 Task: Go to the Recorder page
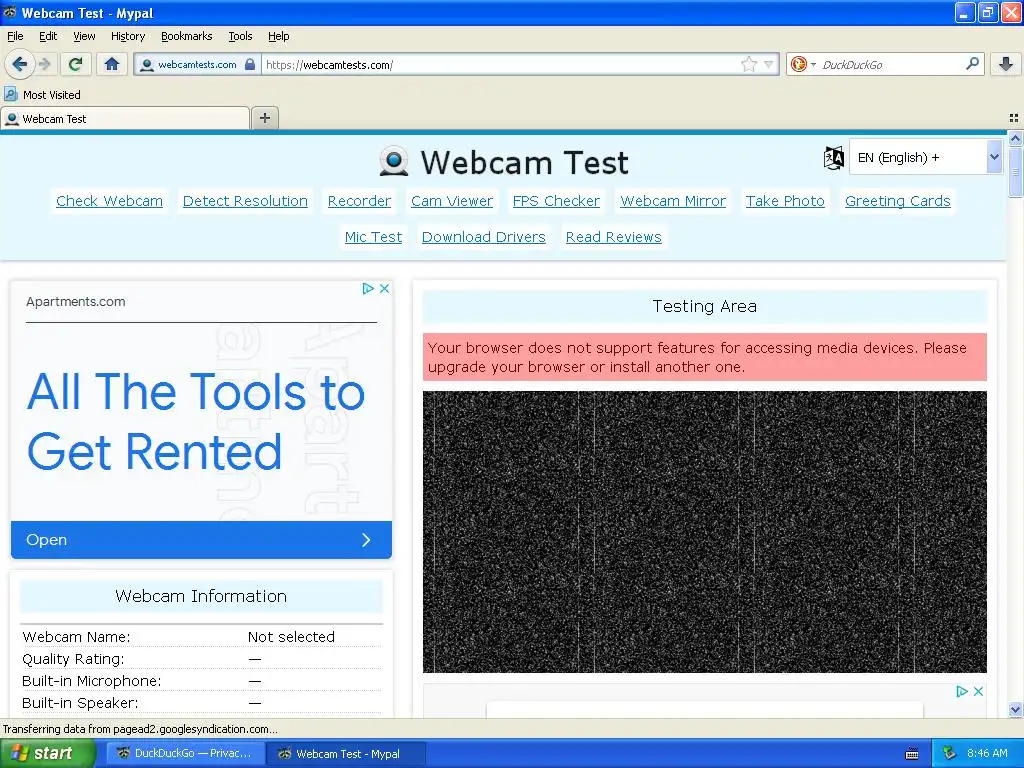click(359, 201)
